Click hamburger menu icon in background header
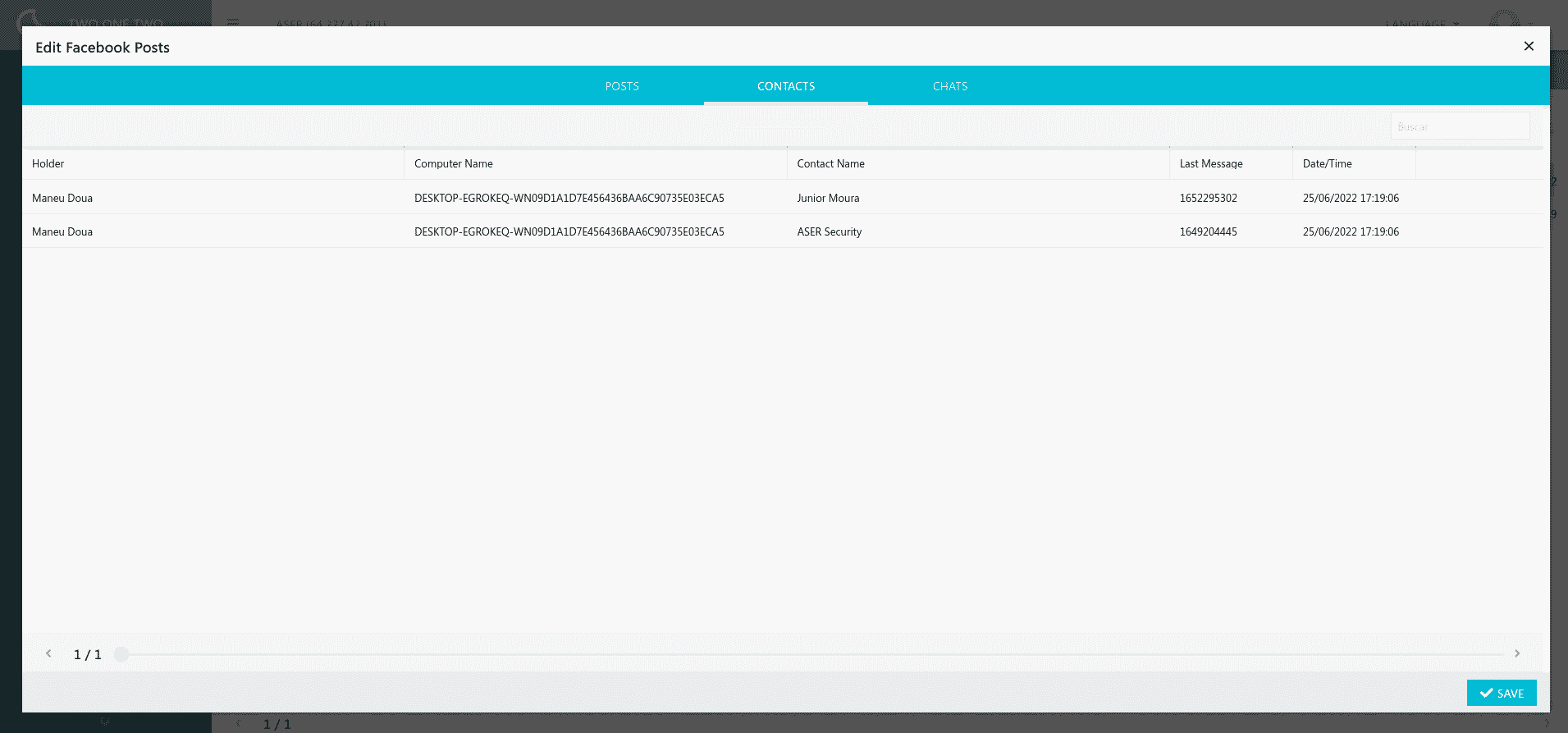Viewport: 1568px width, 733px height. (233, 22)
